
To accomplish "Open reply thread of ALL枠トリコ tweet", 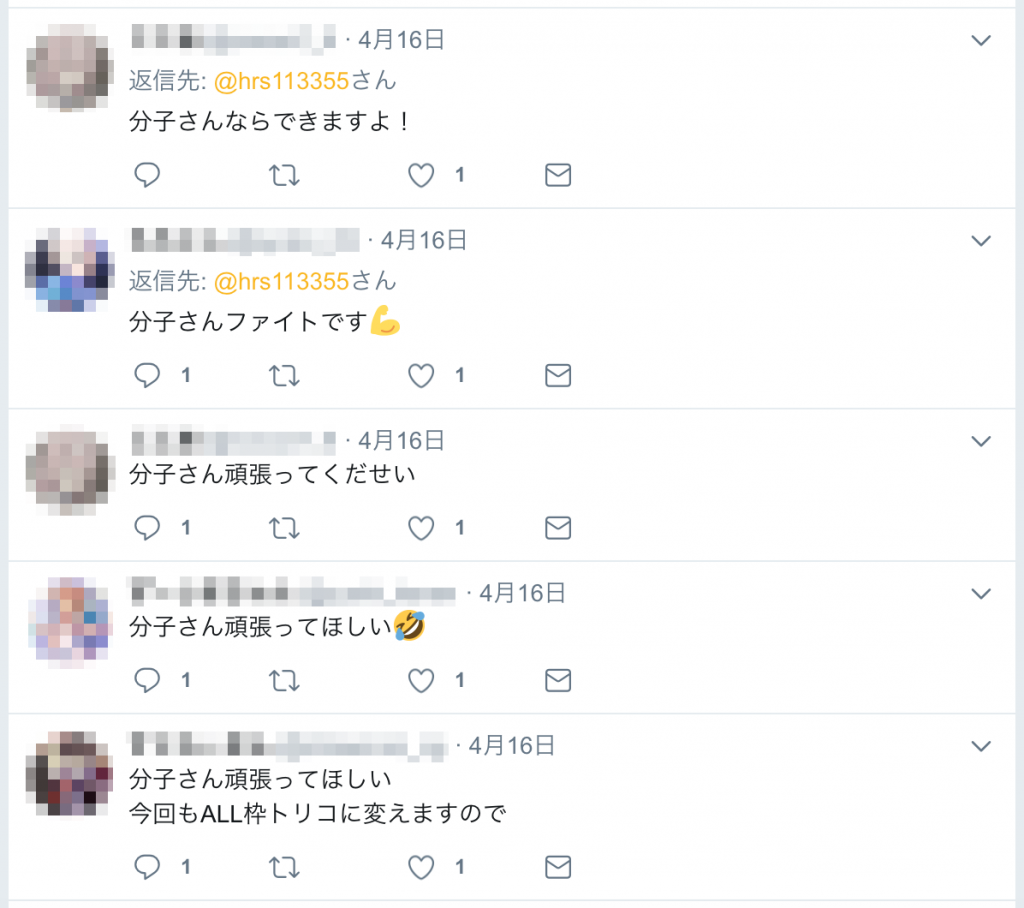I will (x=147, y=867).
